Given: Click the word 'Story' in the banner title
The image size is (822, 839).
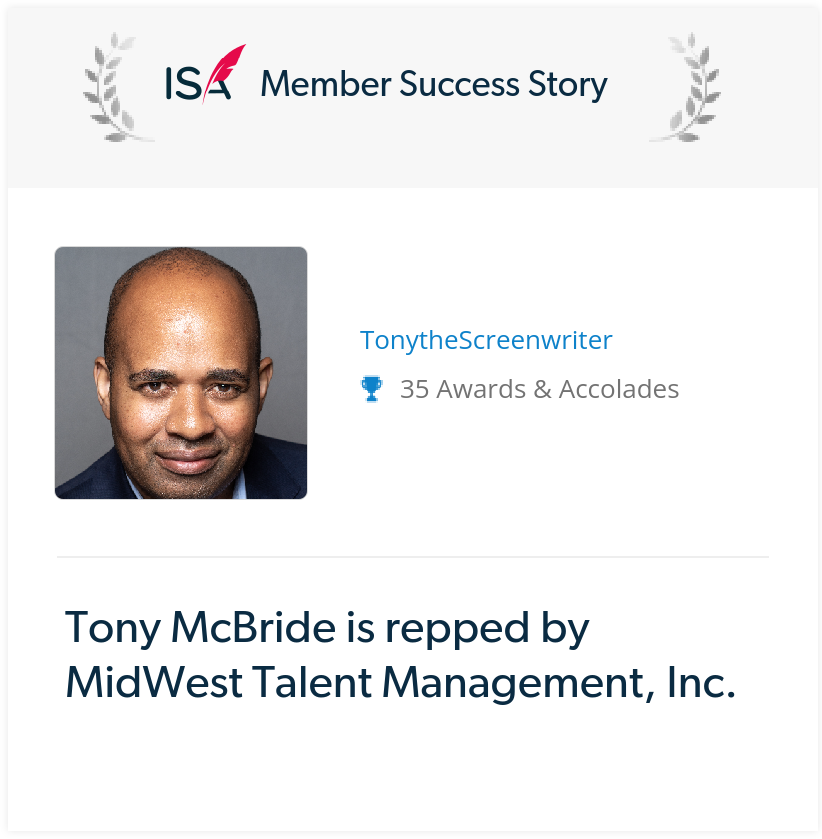Looking at the screenshot, I should pos(568,86).
